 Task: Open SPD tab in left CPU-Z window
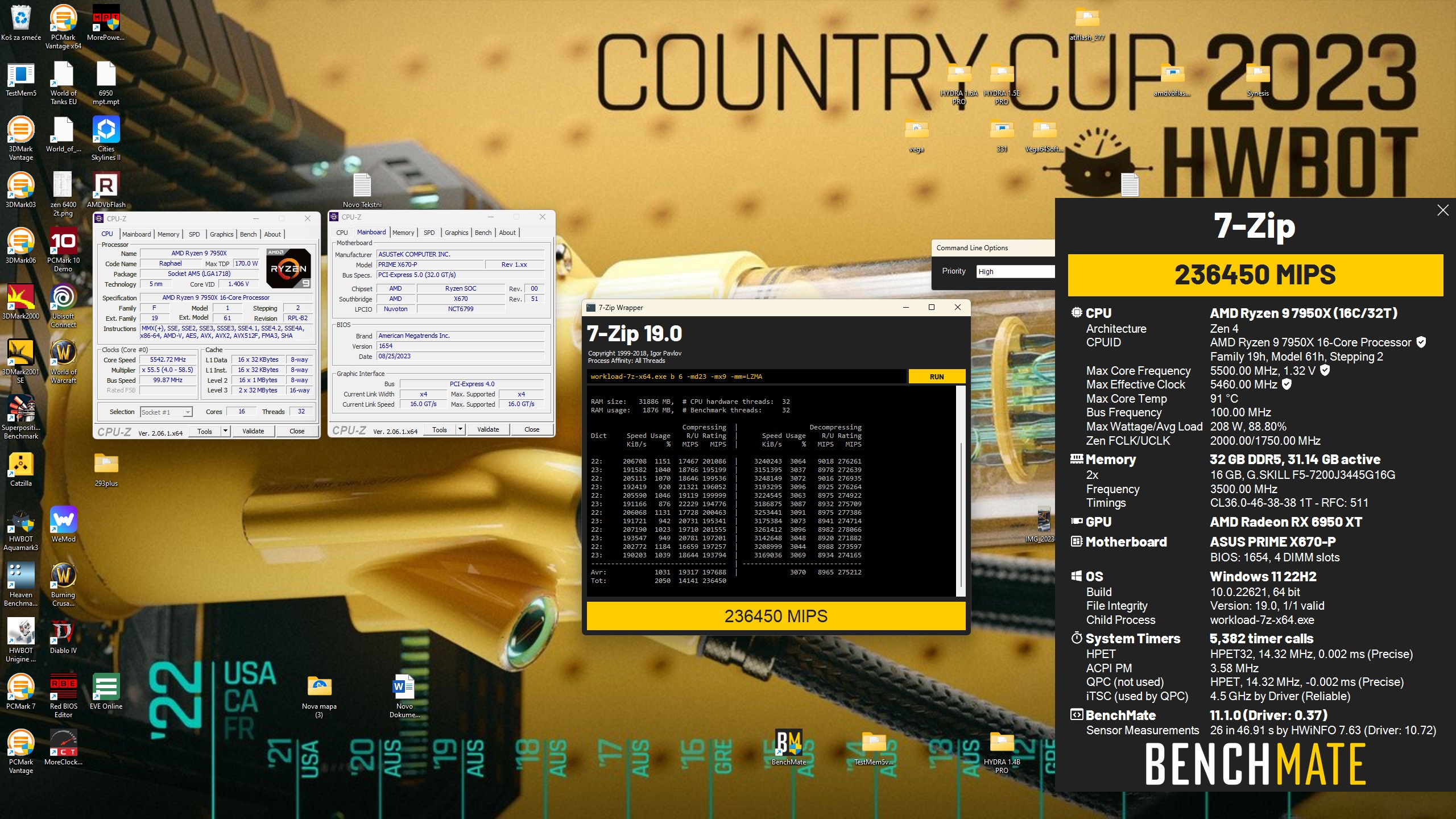pos(195,234)
